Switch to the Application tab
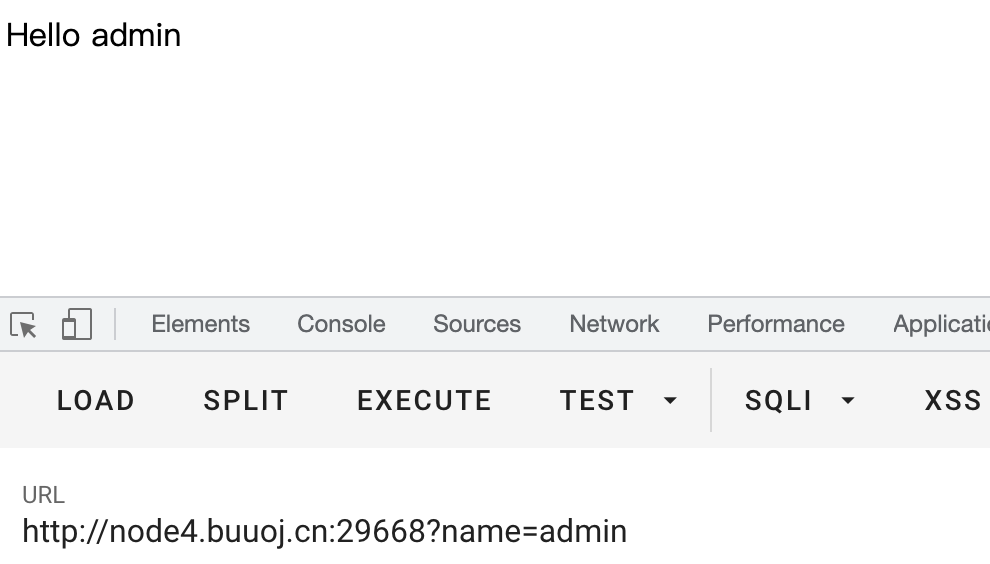The width and height of the screenshot is (990, 564). tap(941, 324)
